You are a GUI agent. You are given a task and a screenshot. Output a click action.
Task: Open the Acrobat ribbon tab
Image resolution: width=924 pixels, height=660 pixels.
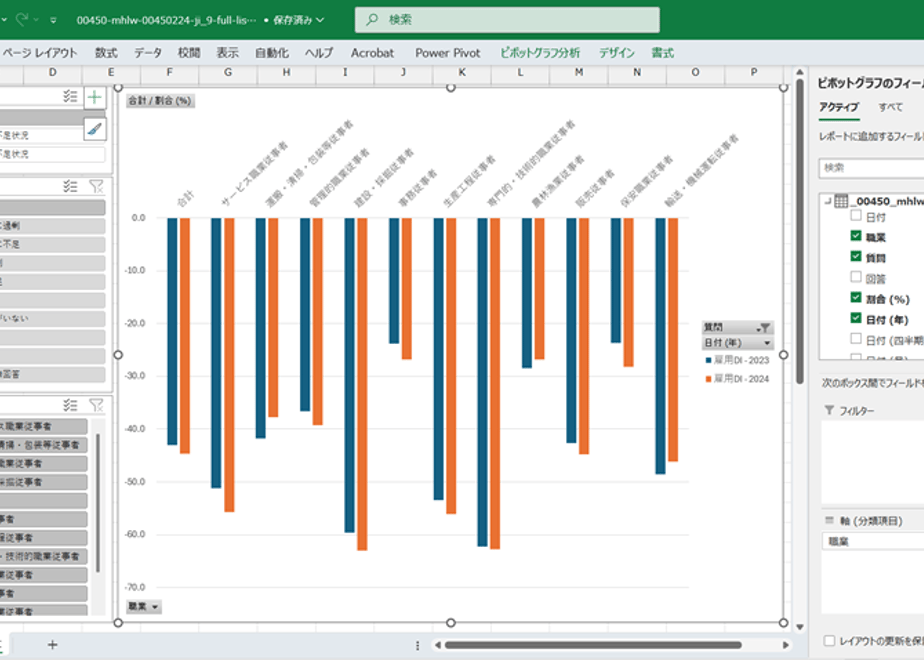tap(372, 53)
